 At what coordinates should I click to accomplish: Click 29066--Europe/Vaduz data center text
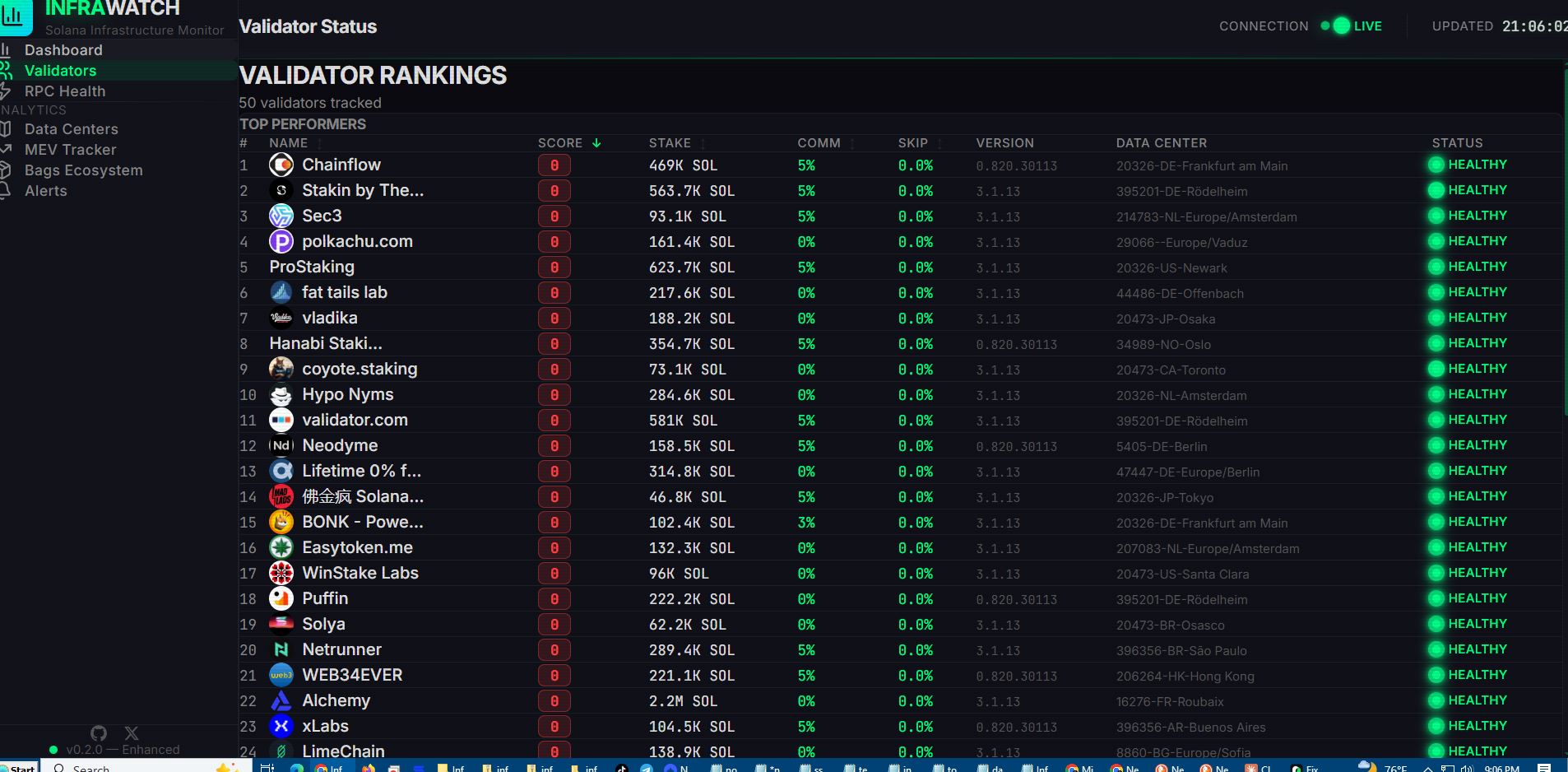pos(1181,243)
